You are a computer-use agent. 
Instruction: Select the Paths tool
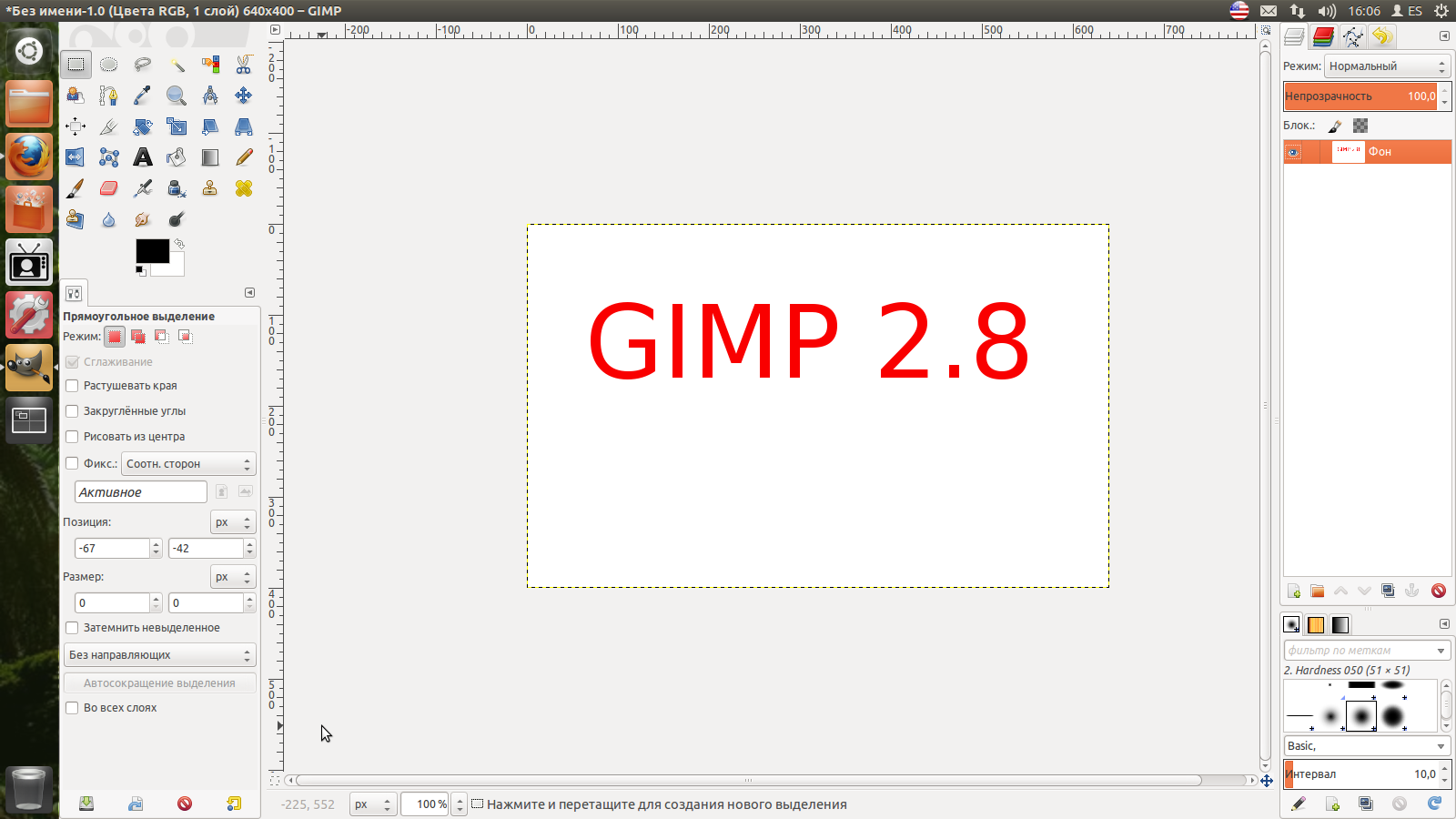(109, 96)
